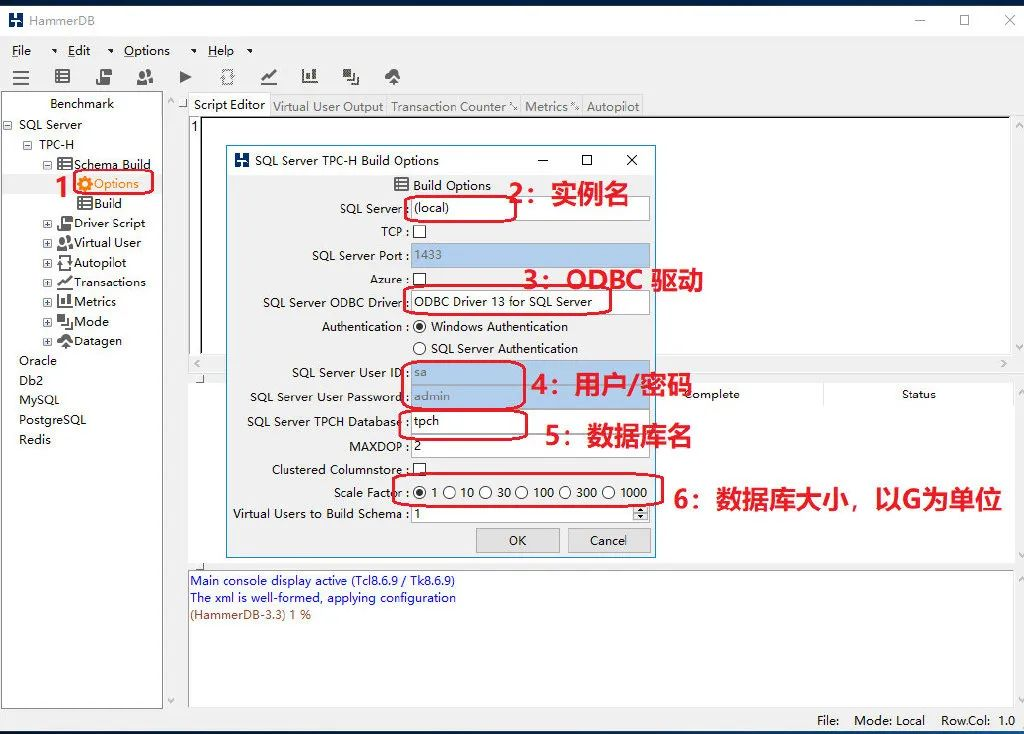Click the Mode tree icon
Viewport: 1024px width, 734px height.
[65, 321]
